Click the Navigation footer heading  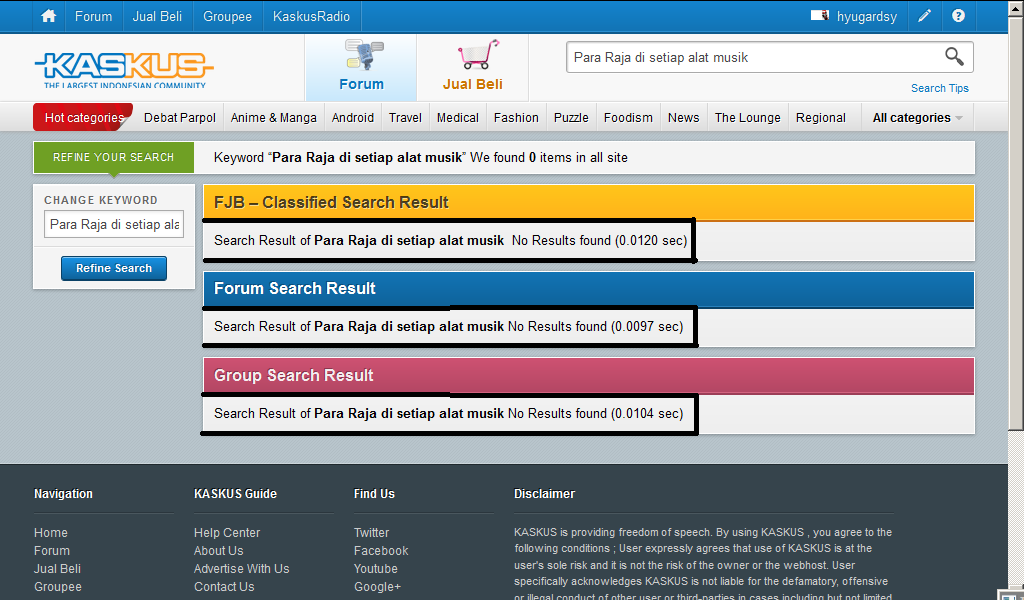coord(63,494)
